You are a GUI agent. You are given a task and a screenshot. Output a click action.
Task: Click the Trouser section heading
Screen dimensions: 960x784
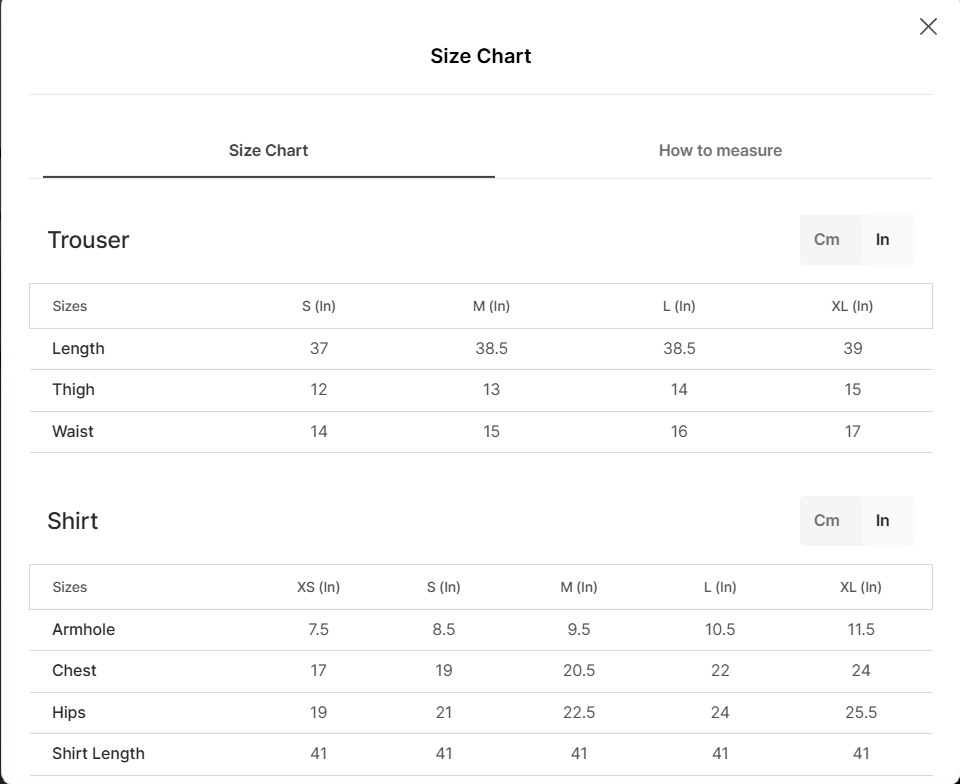(88, 240)
